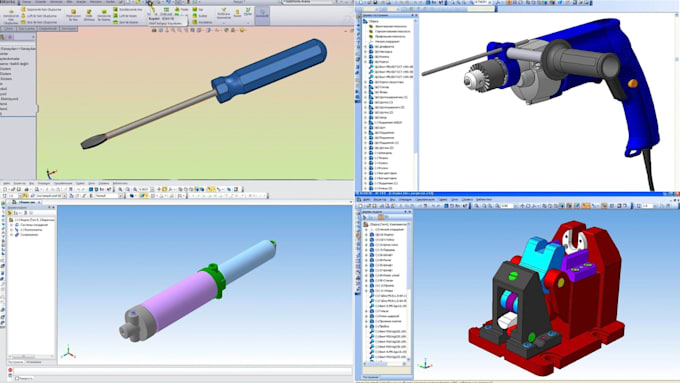Image resolution: width=680 pixels, height=383 pixels.
Task: Click command line input field in cylinder window
Action: pos(182,371)
